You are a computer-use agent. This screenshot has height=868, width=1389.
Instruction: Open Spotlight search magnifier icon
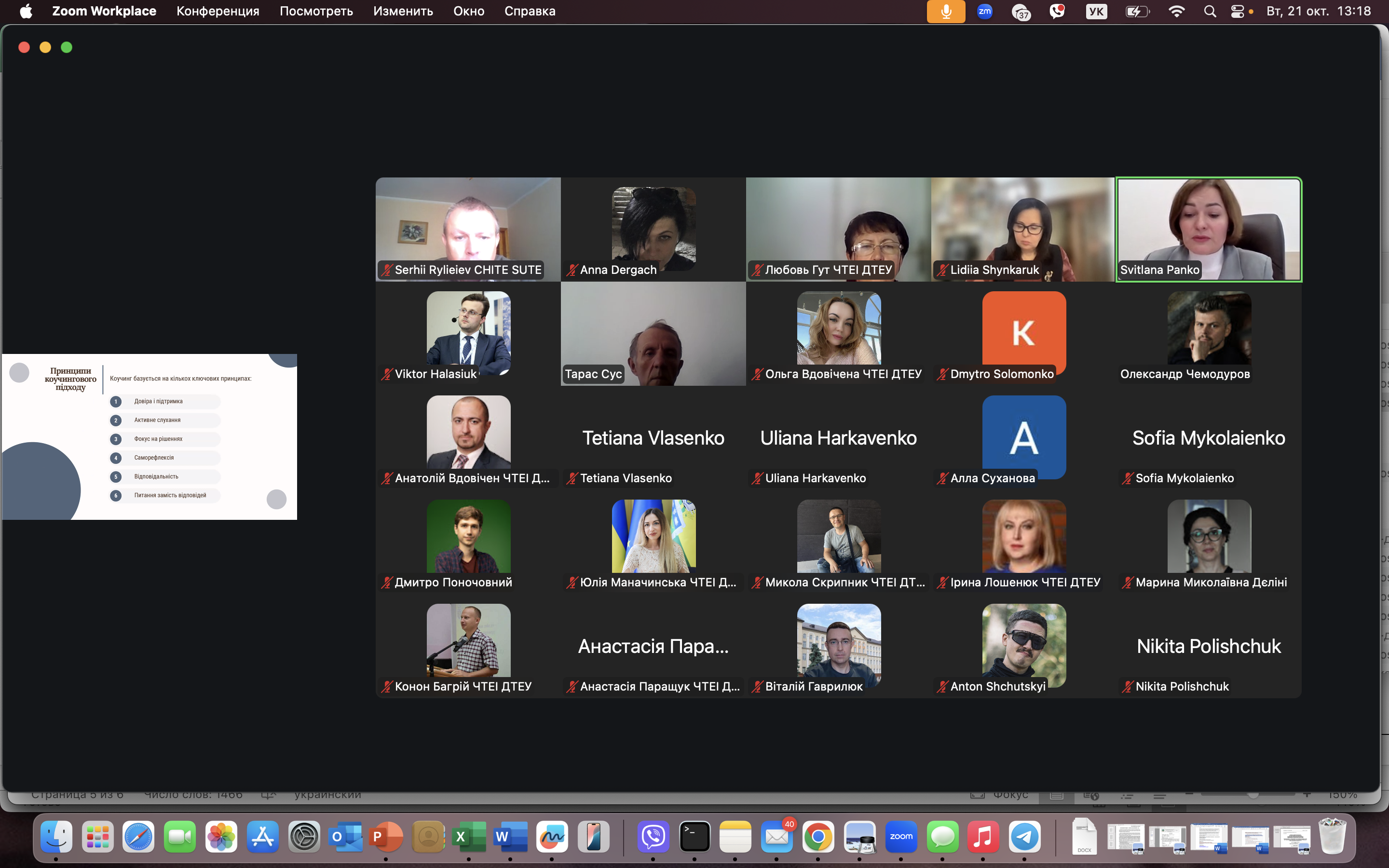click(1210, 12)
